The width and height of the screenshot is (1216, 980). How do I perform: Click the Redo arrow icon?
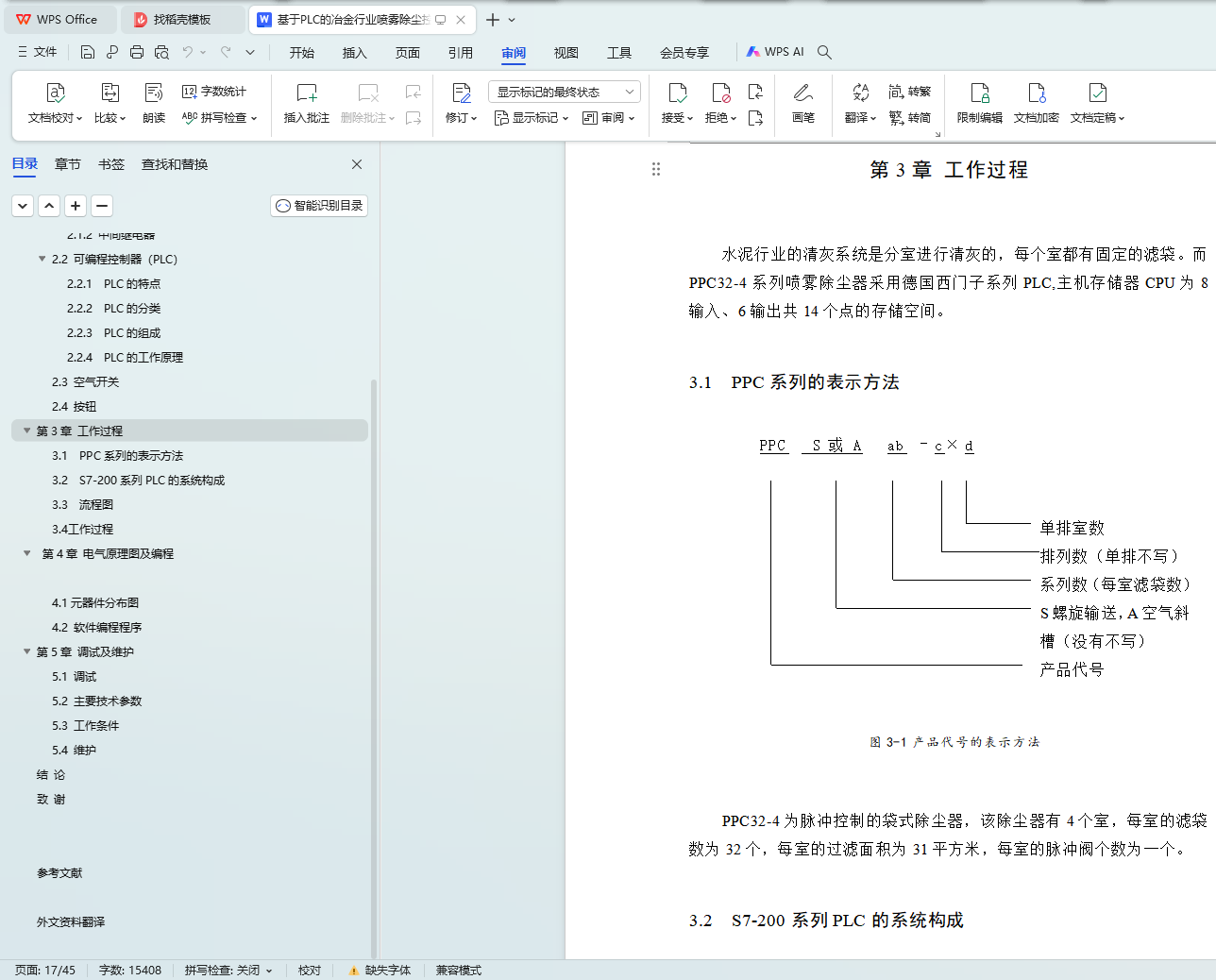[x=226, y=52]
